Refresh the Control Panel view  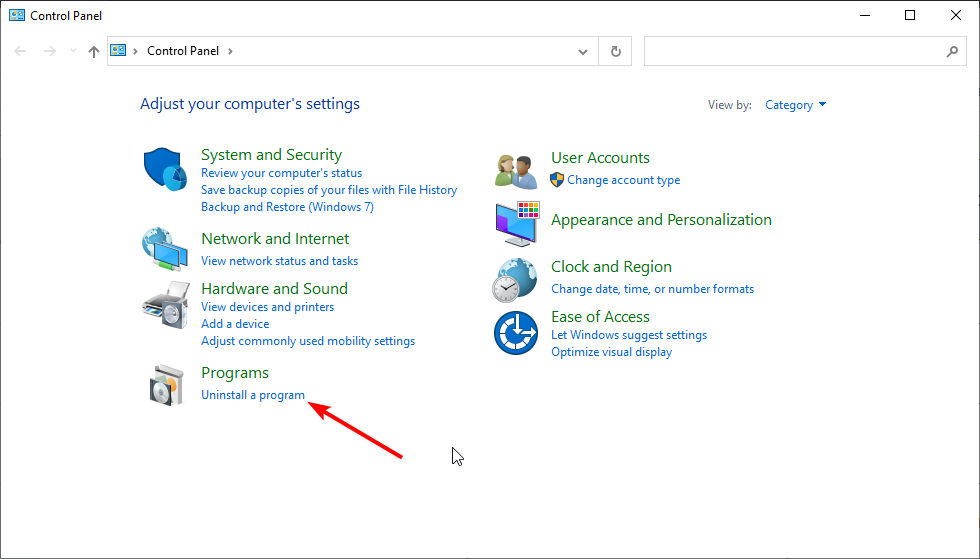pos(615,51)
